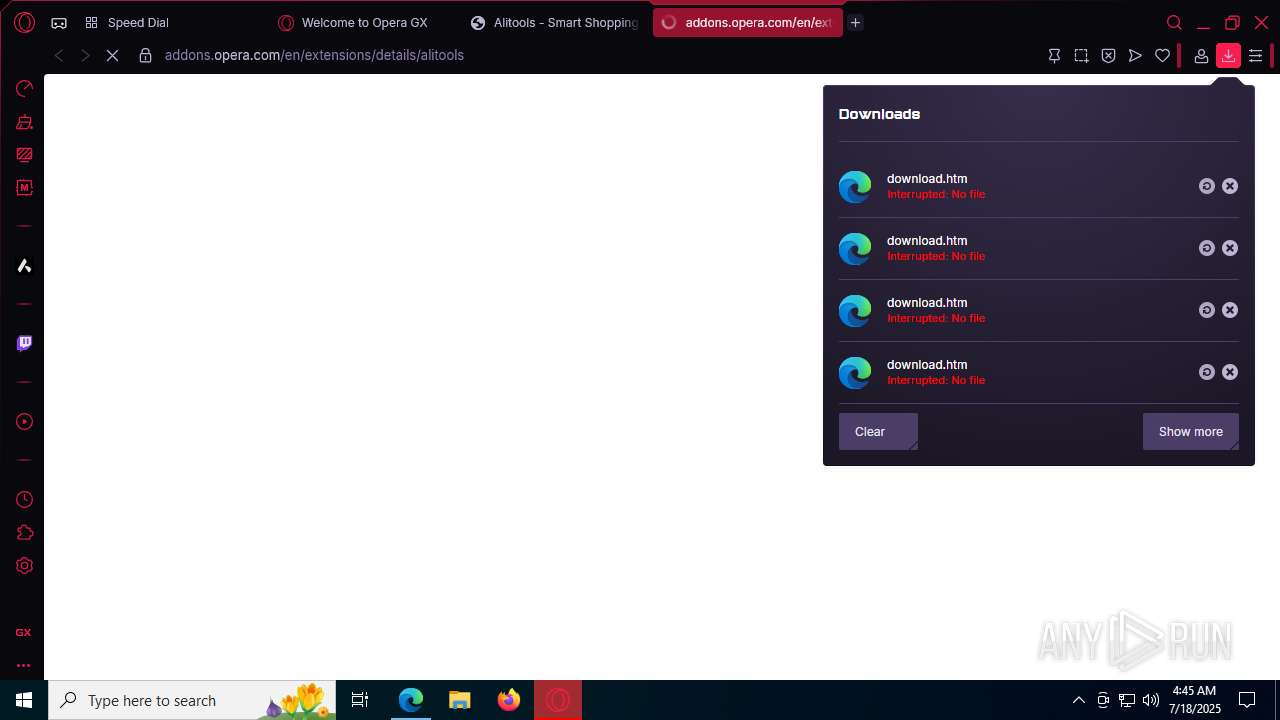Open GX Cleaner broom icon in sidebar
Viewport: 1280px width, 720px height.
pos(24,122)
